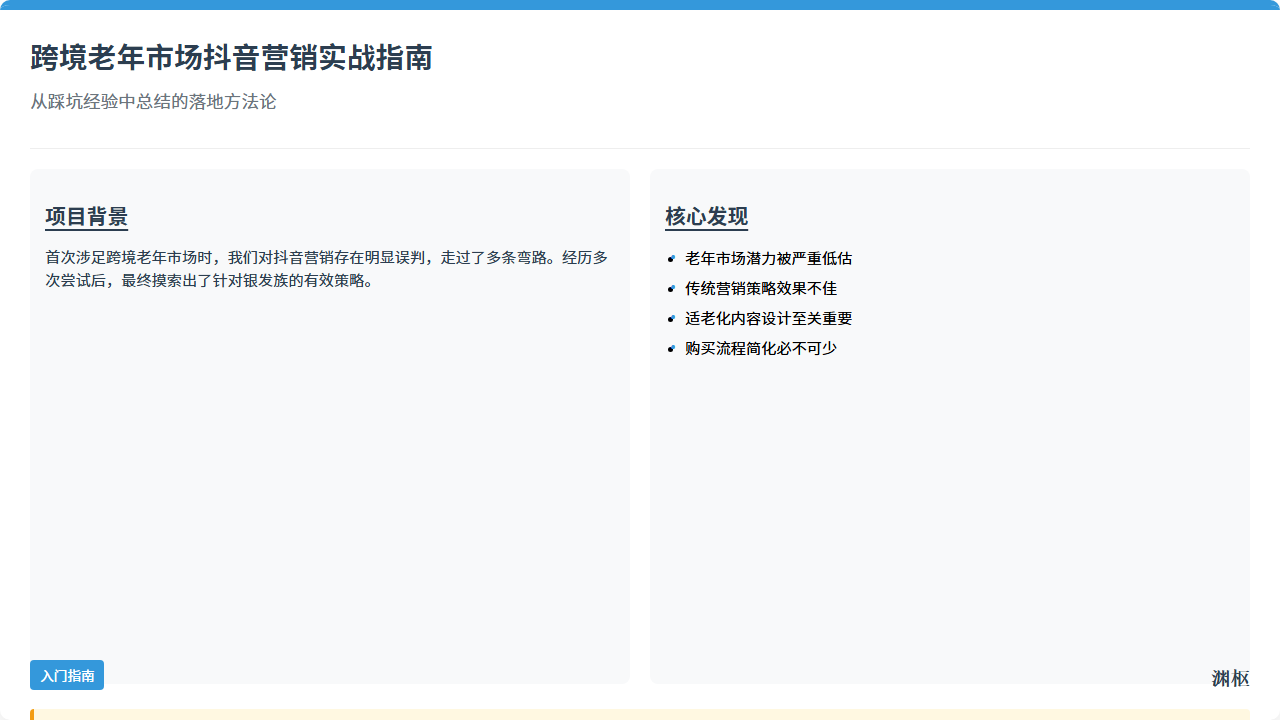Click the bullet dot before 老年市场潜力被严重低估
This screenshot has width=1280, height=720.
click(671, 259)
